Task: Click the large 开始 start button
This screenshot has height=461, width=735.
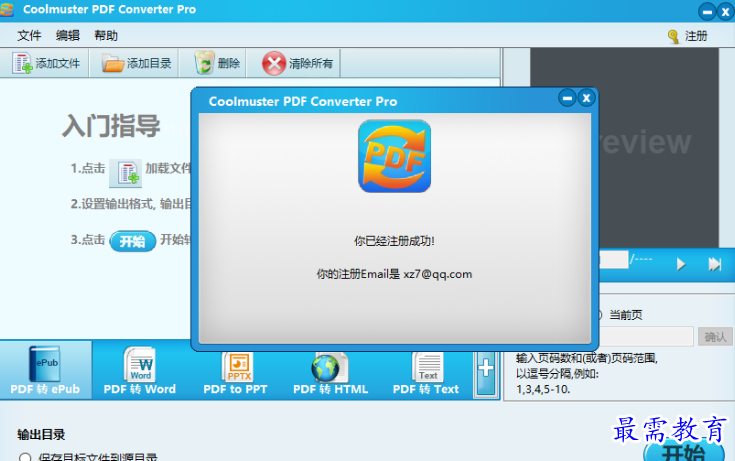Action: point(684,451)
